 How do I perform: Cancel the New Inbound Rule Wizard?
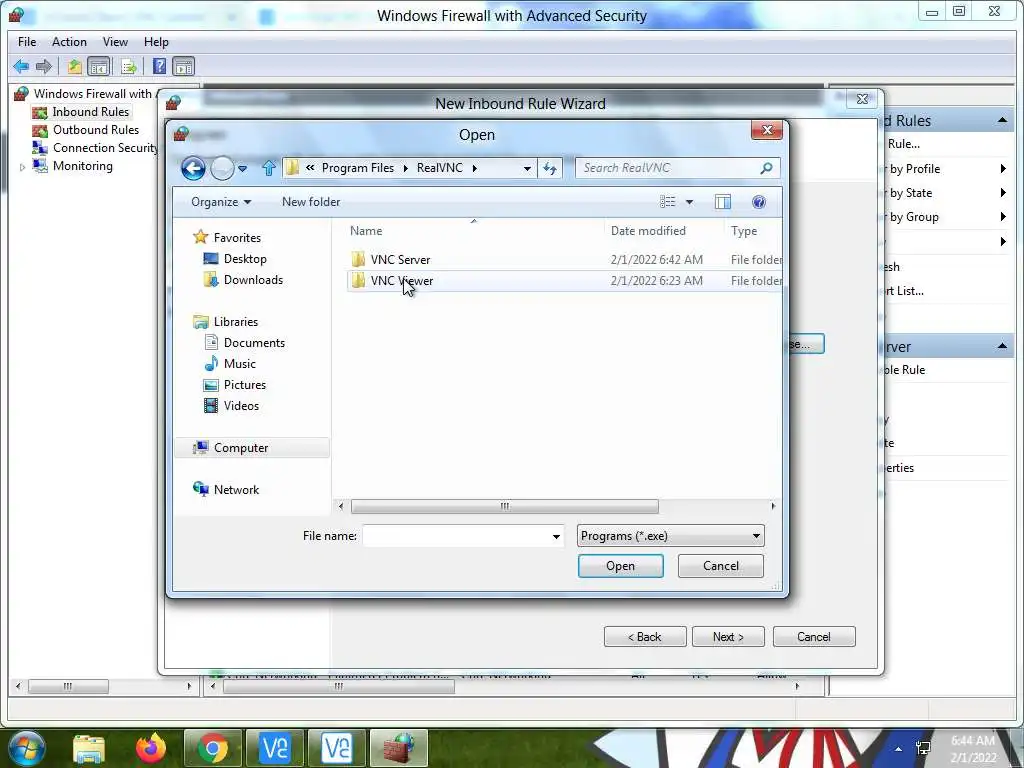pyautogui.click(x=814, y=637)
